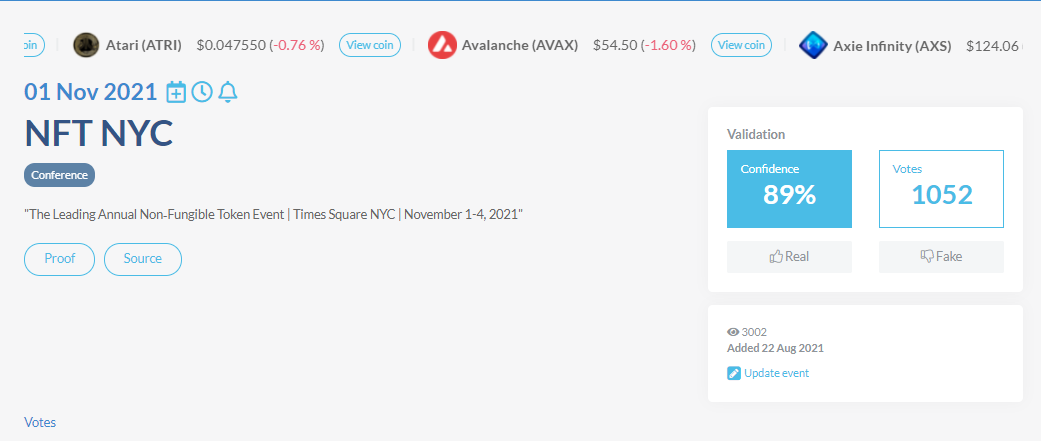Click View coin for Atari
The width and height of the screenshot is (1041, 441).
pos(370,45)
